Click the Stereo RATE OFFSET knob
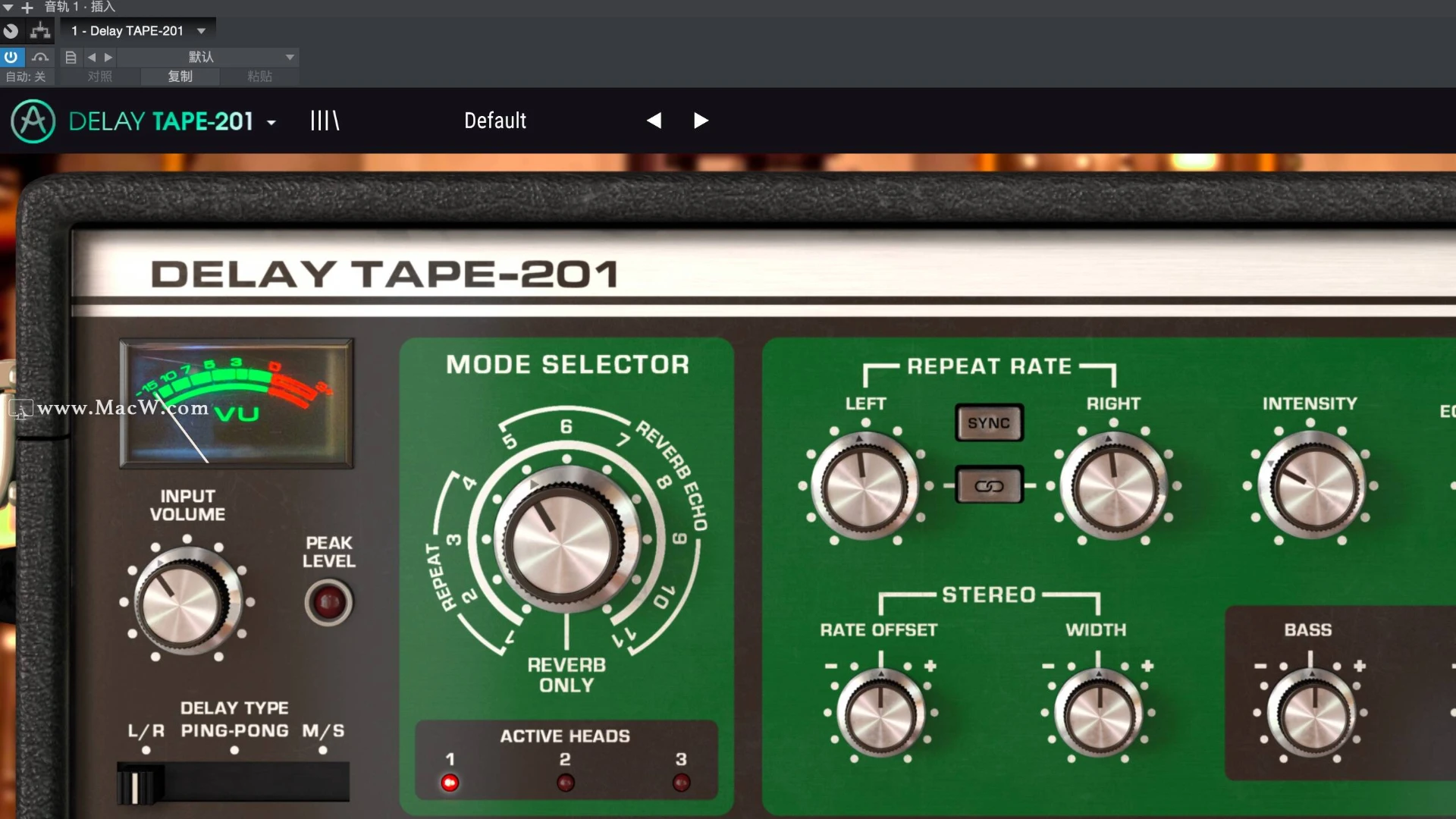The width and height of the screenshot is (1456, 819). point(880,713)
